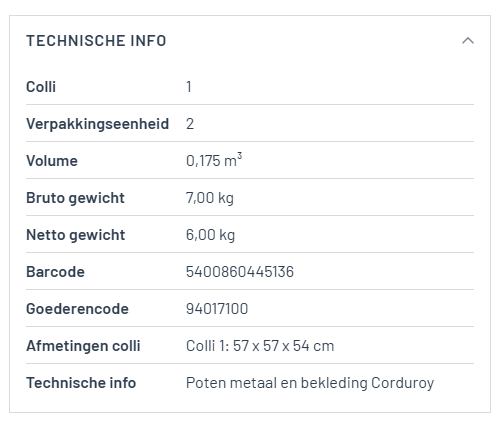Click the 7,00 kg gross weight value
This screenshot has height=424, width=503.
210,198
